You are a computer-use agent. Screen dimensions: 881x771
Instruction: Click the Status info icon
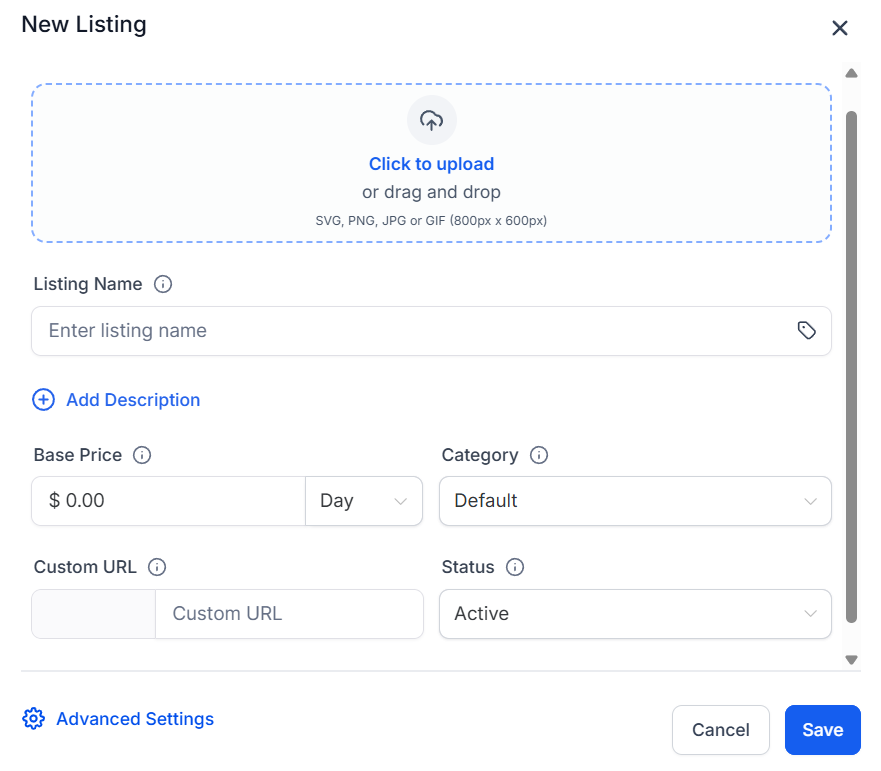point(515,567)
